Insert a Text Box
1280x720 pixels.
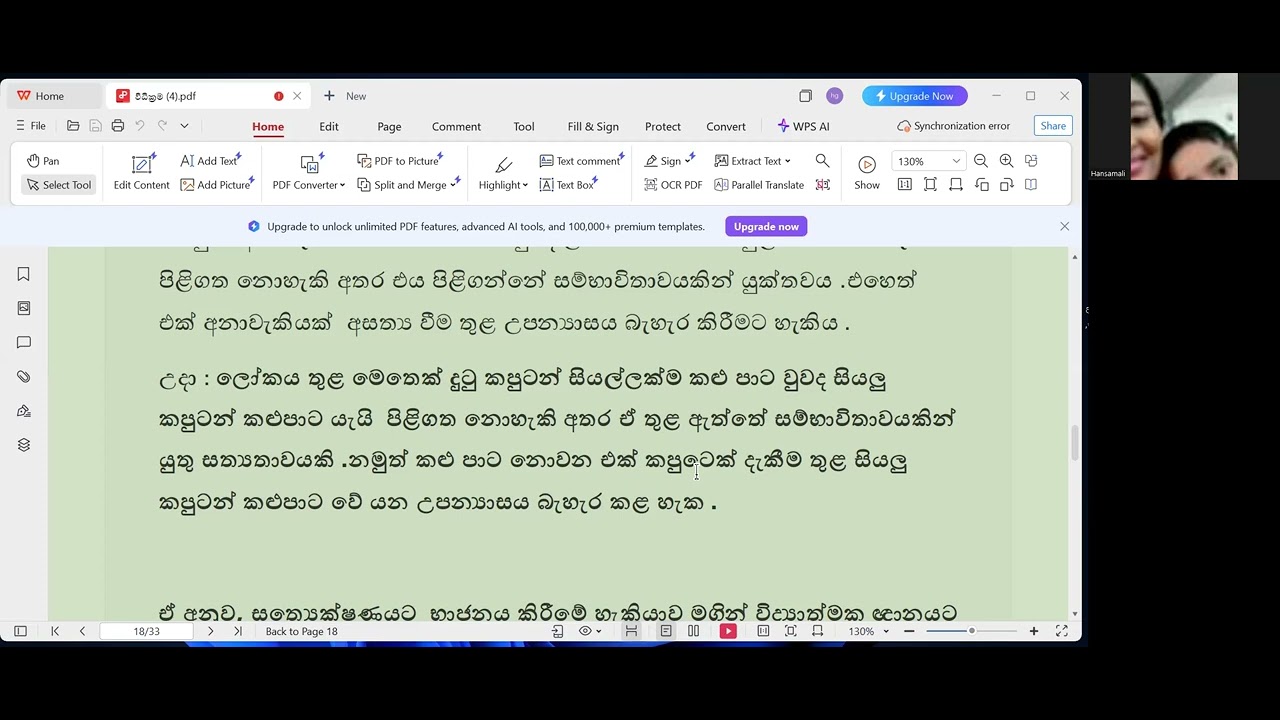pos(568,185)
